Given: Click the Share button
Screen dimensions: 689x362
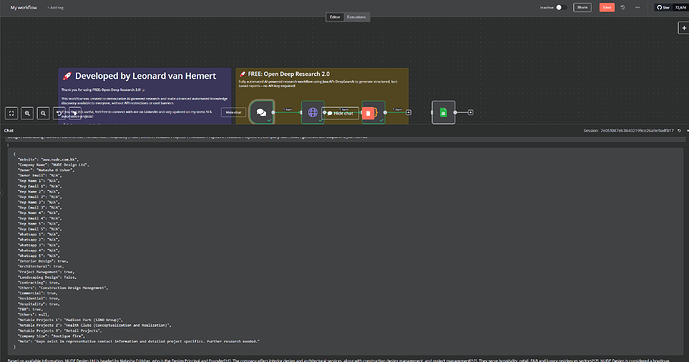Looking at the screenshot, I should [x=582, y=7].
